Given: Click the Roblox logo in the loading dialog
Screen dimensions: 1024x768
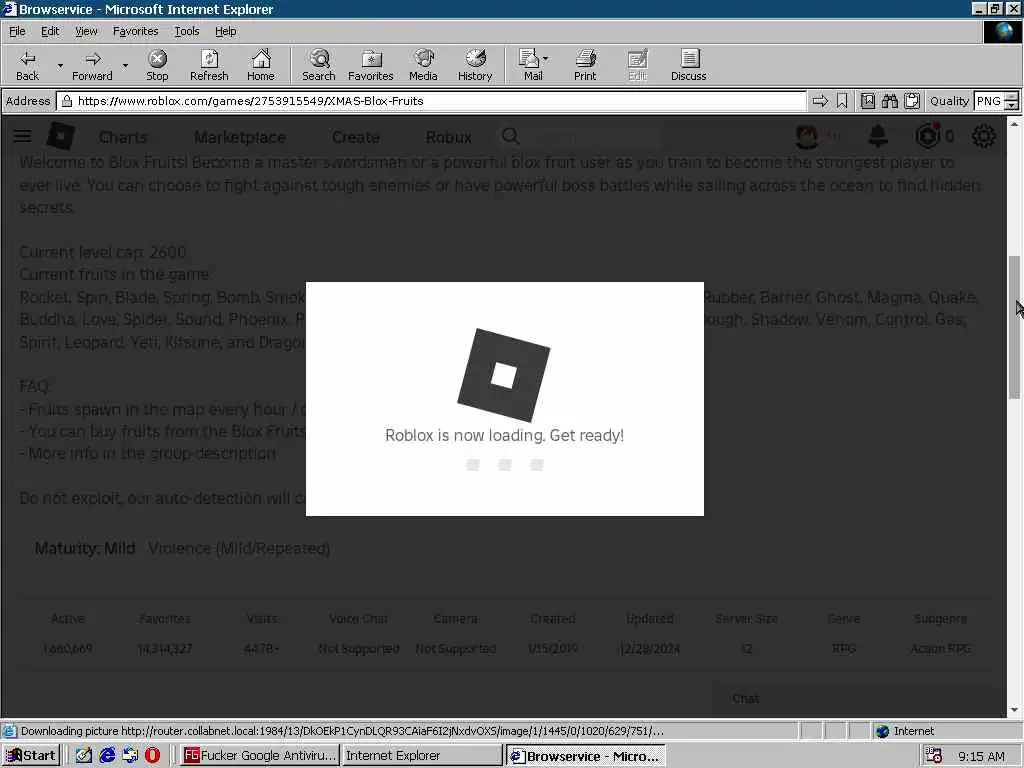Looking at the screenshot, I should (x=504, y=376).
